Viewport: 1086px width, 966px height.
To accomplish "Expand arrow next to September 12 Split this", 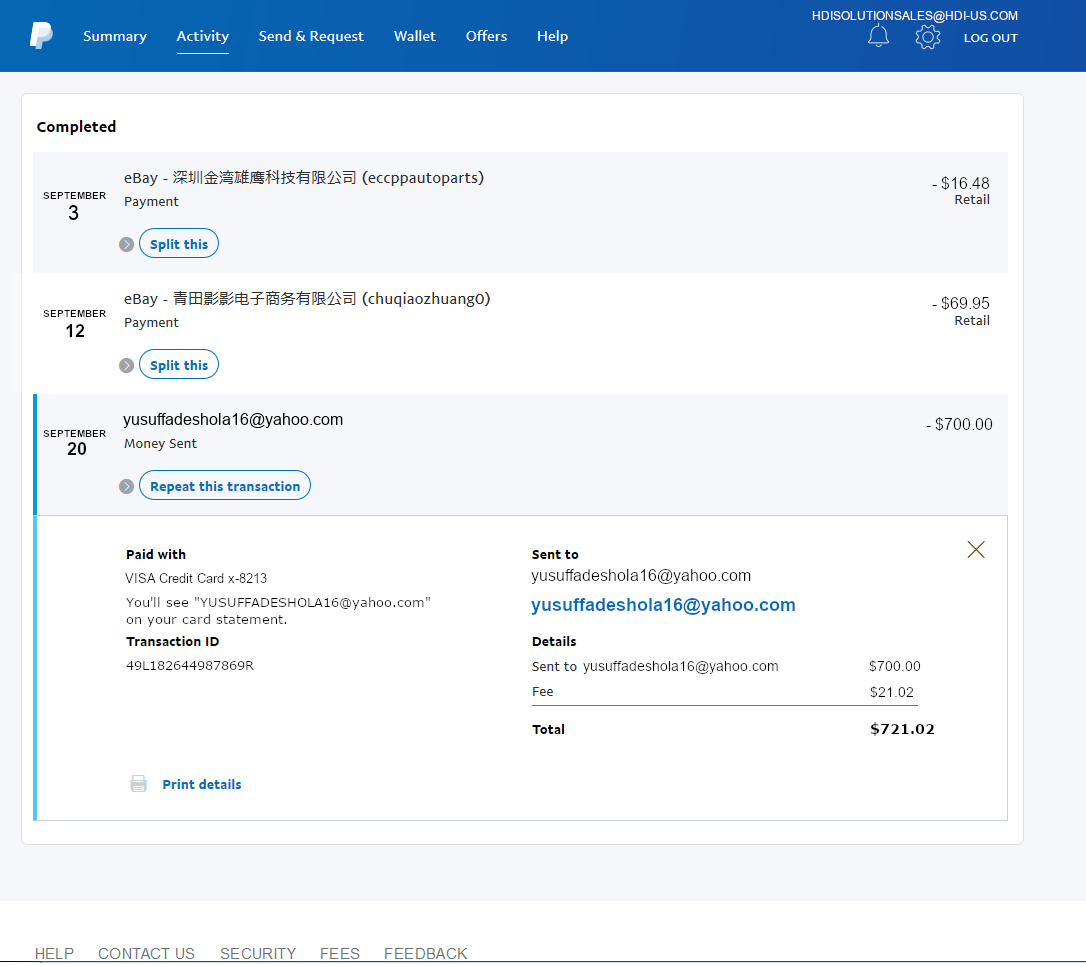I will point(126,366).
